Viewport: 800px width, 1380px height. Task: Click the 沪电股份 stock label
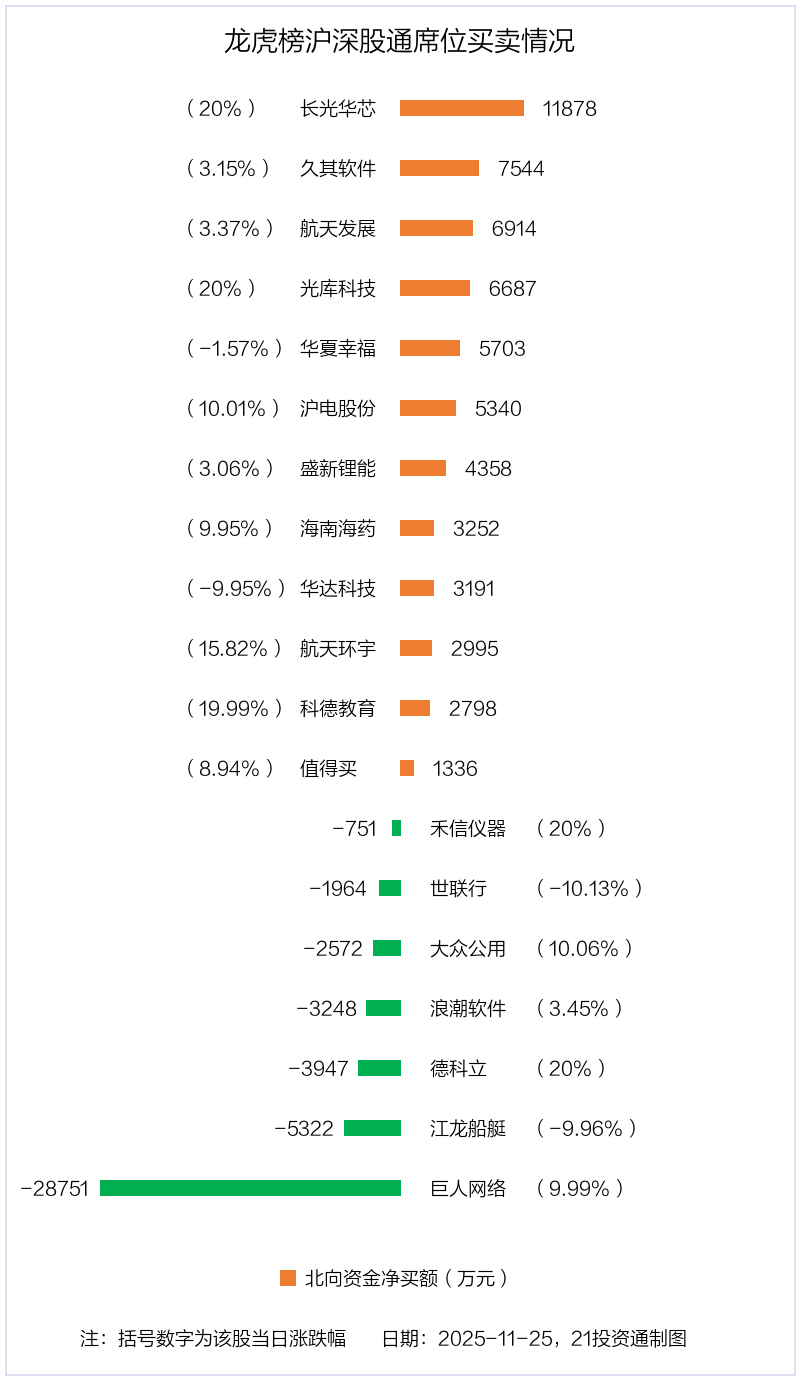tap(338, 408)
